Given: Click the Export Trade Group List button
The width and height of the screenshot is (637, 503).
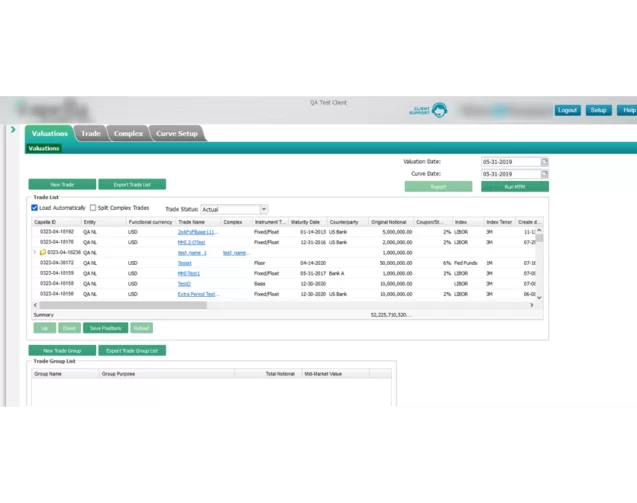Looking at the screenshot, I should pyautogui.click(x=132, y=350).
